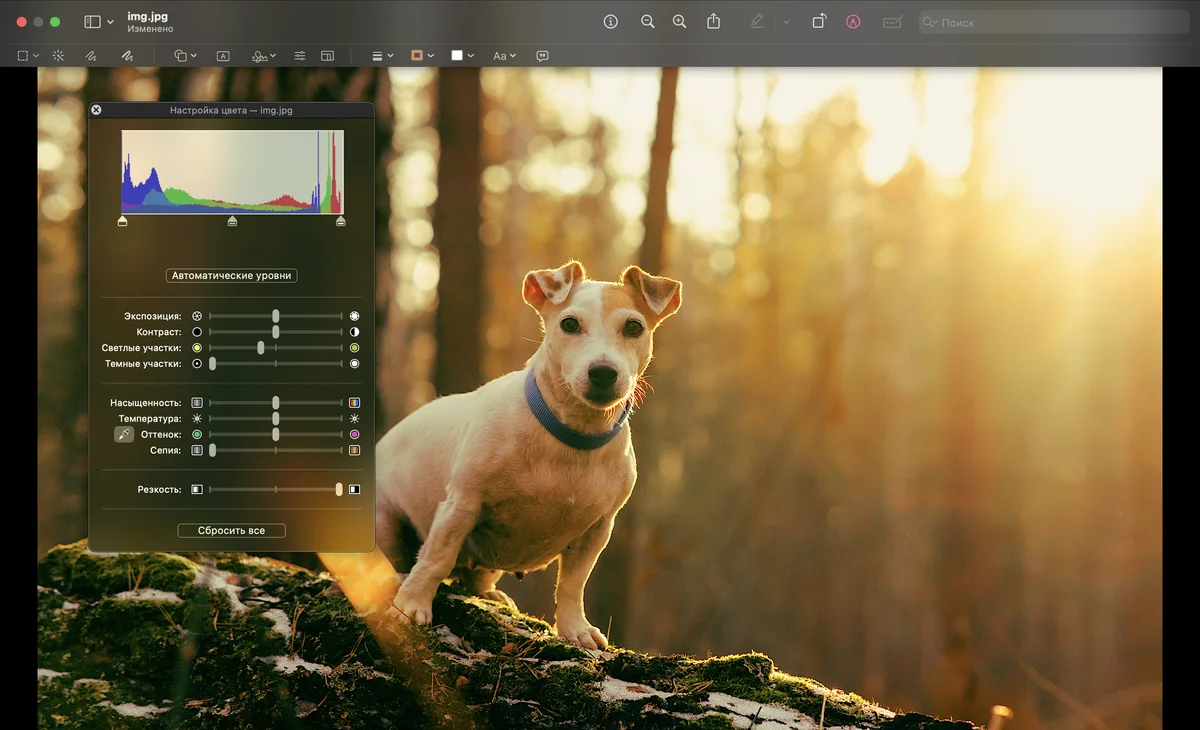Open the Adjust Color sliders tool
The width and height of the screenshot is (1200, 730).
(x=299, y=56)
